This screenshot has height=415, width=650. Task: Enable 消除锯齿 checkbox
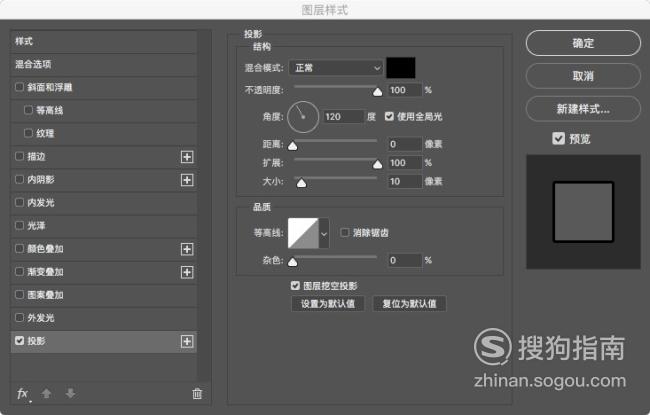tap(344, 233)
